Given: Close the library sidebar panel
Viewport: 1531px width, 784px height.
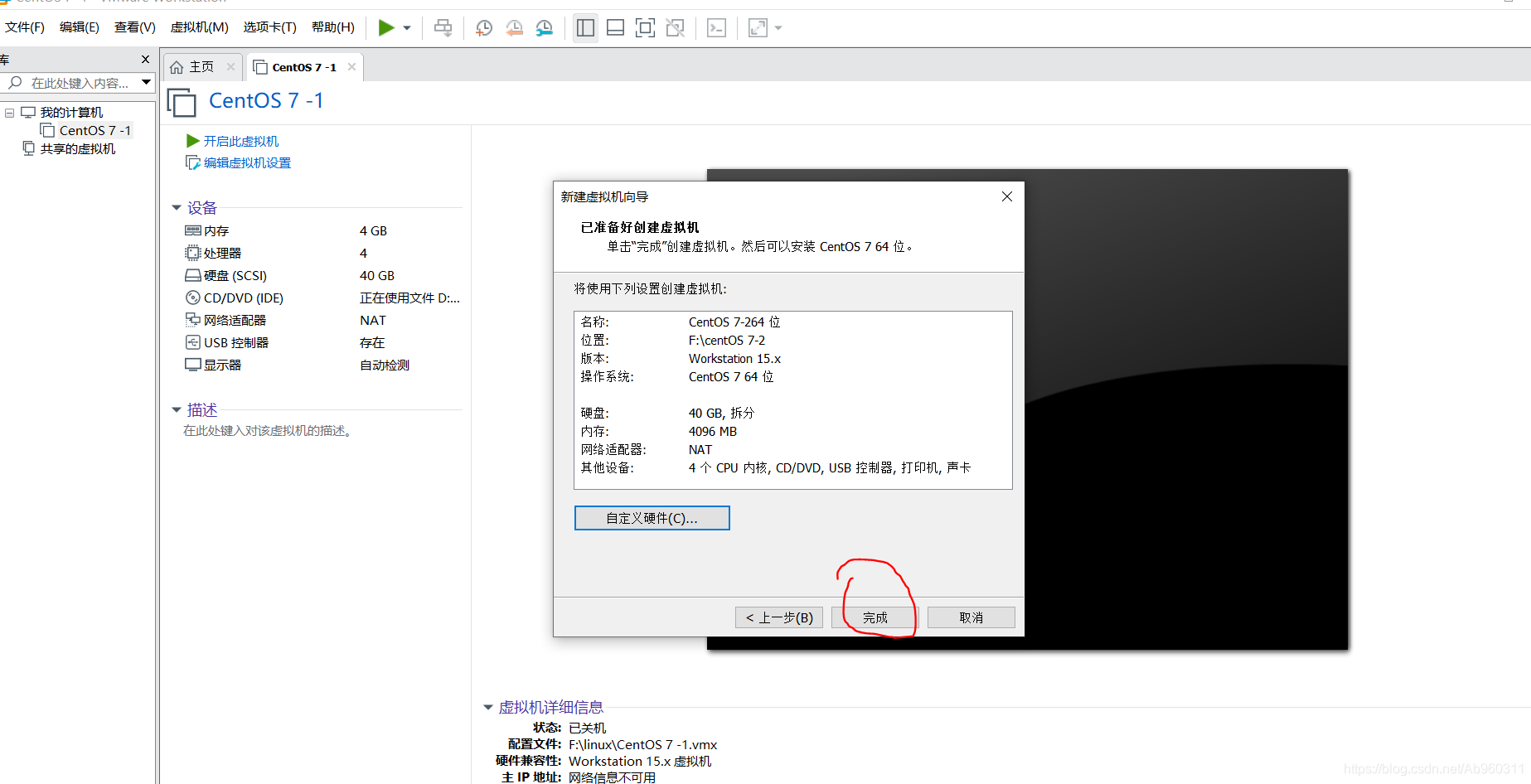Looking at the screenshot, I should click(146, 60).
